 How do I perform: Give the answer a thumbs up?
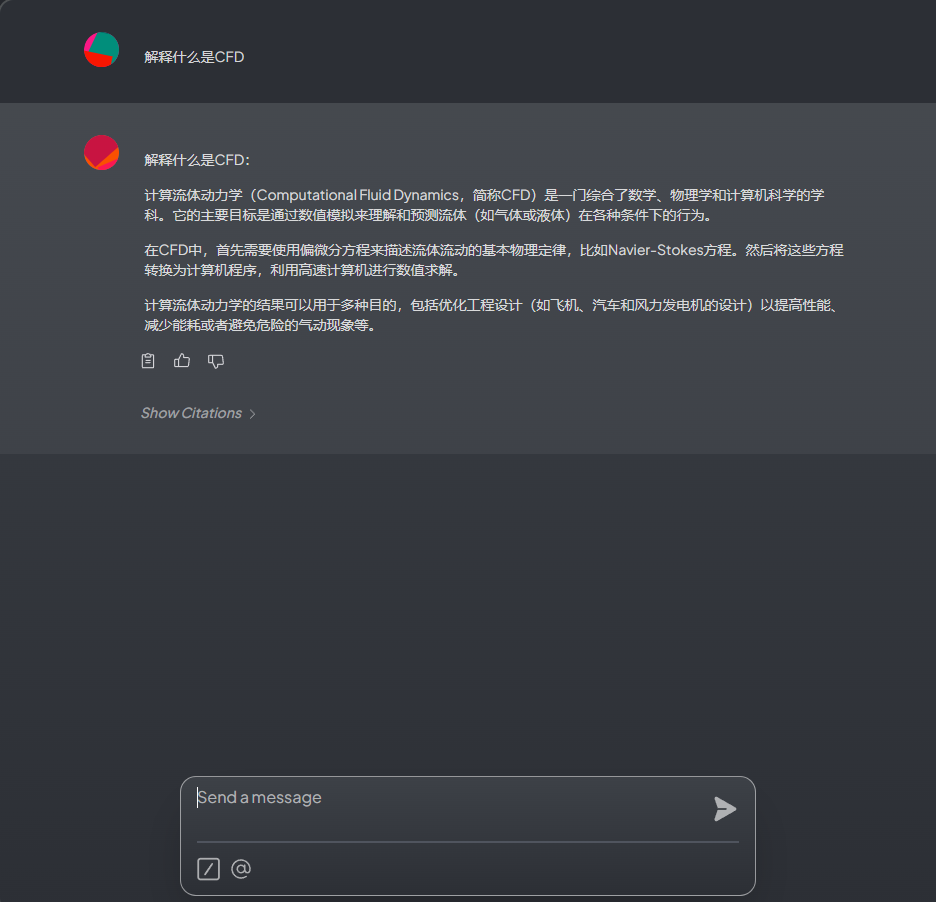(182, 361)
